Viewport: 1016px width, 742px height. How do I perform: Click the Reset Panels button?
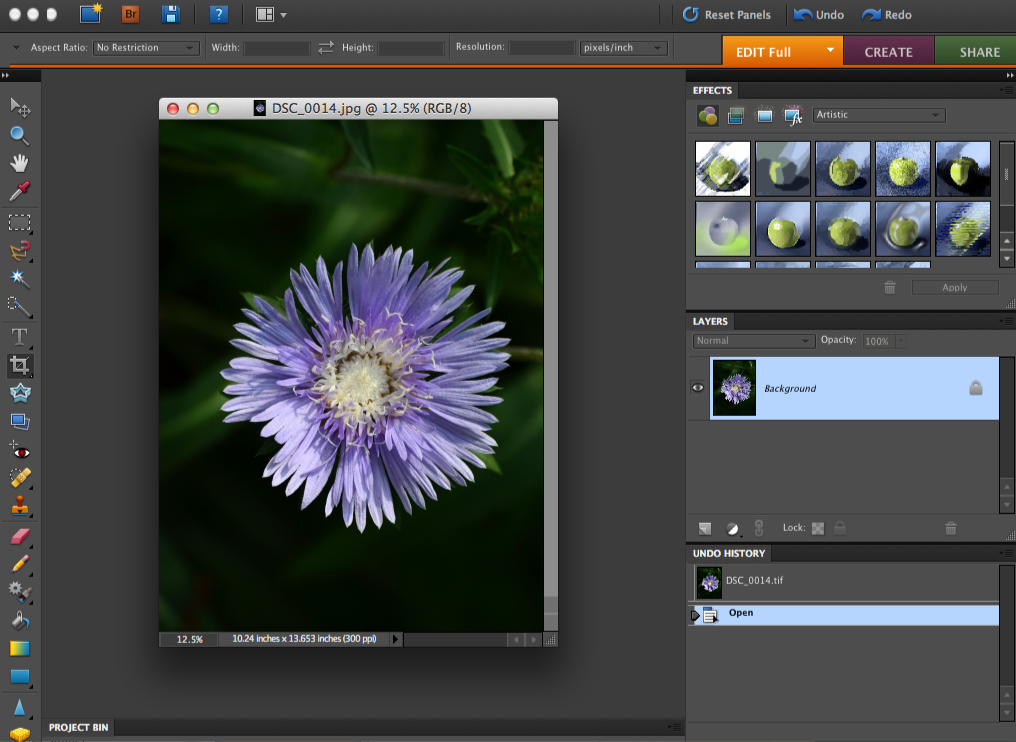click(728, 14)
